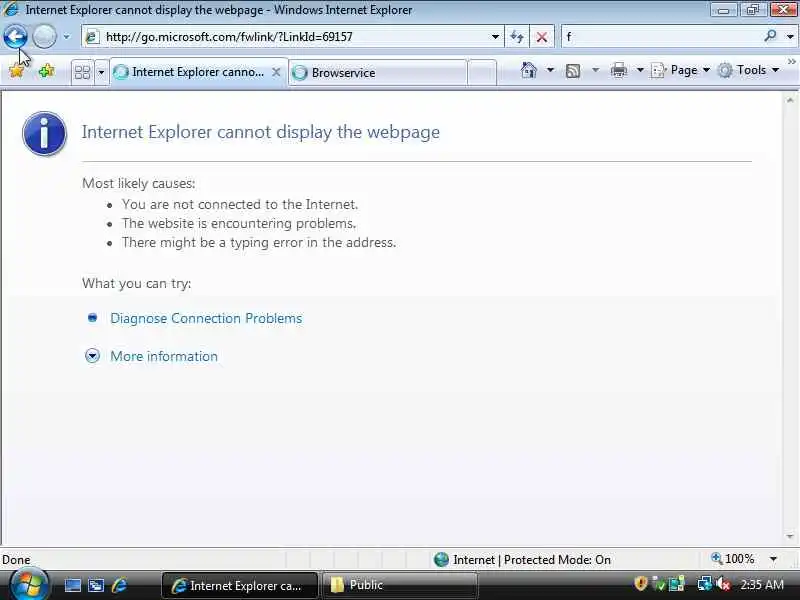Click the Home page icon
The height and width of the screenshot is (600, 800).
click(529, 70)
